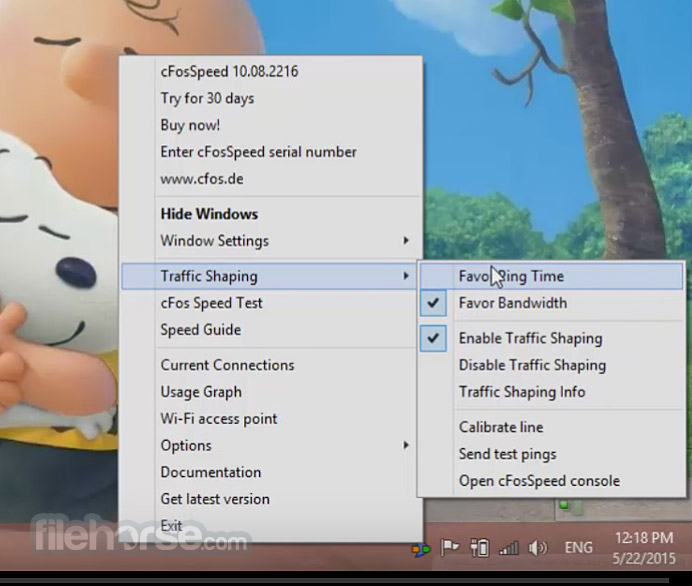Expand the Traffic Shaping submenu arrow
The height and width of the screenshot is (586, 692).
pos(406,276)
